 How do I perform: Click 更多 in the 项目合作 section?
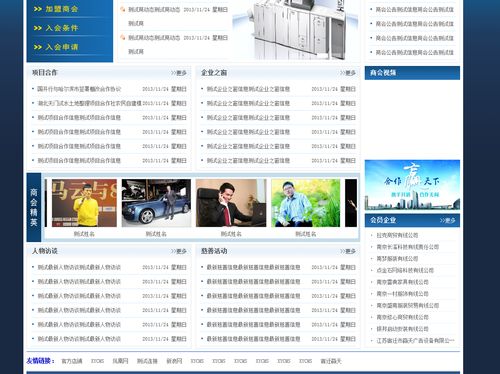pos(179,73)
